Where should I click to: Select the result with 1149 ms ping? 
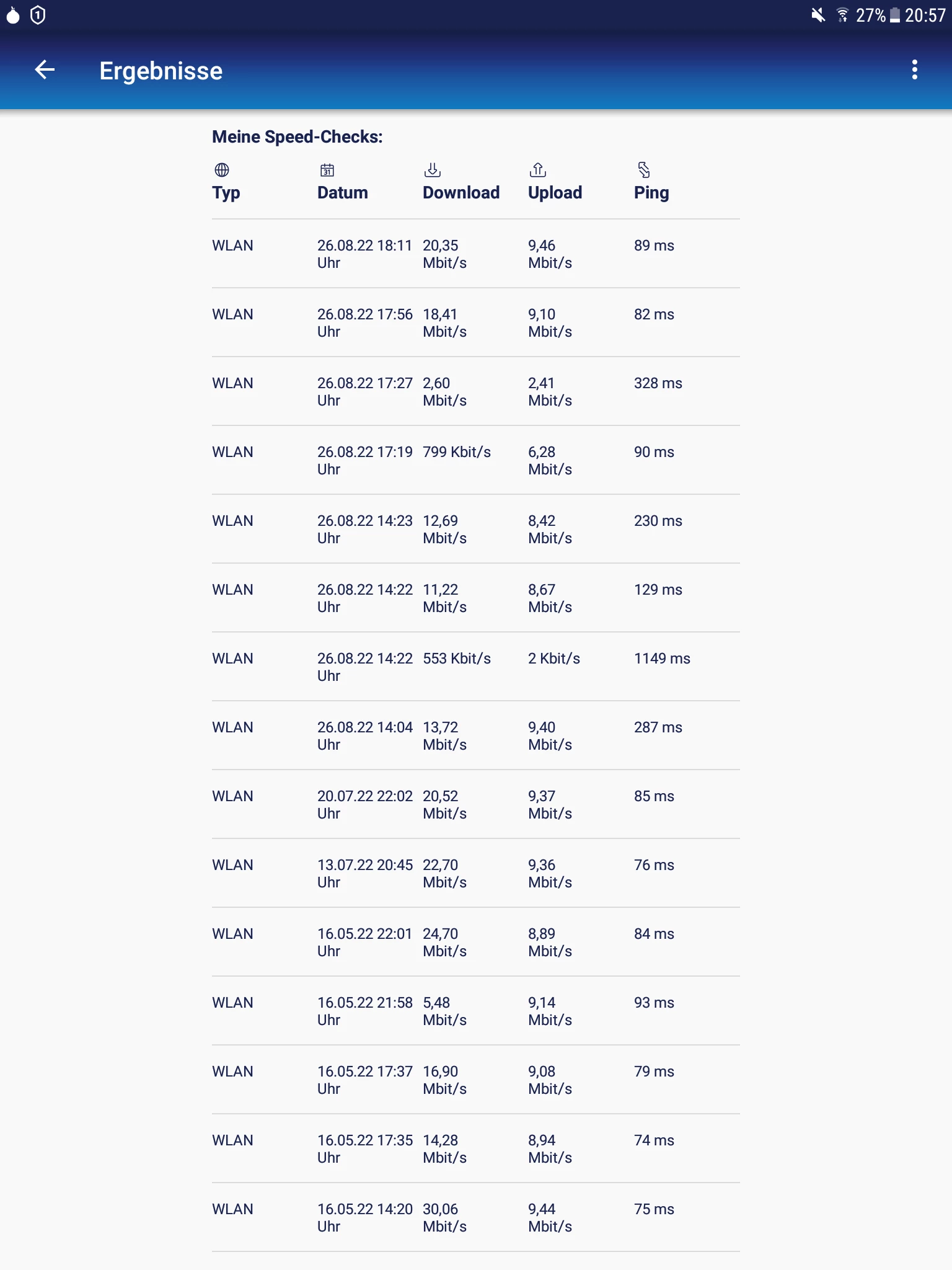click(x=475, y=667)
